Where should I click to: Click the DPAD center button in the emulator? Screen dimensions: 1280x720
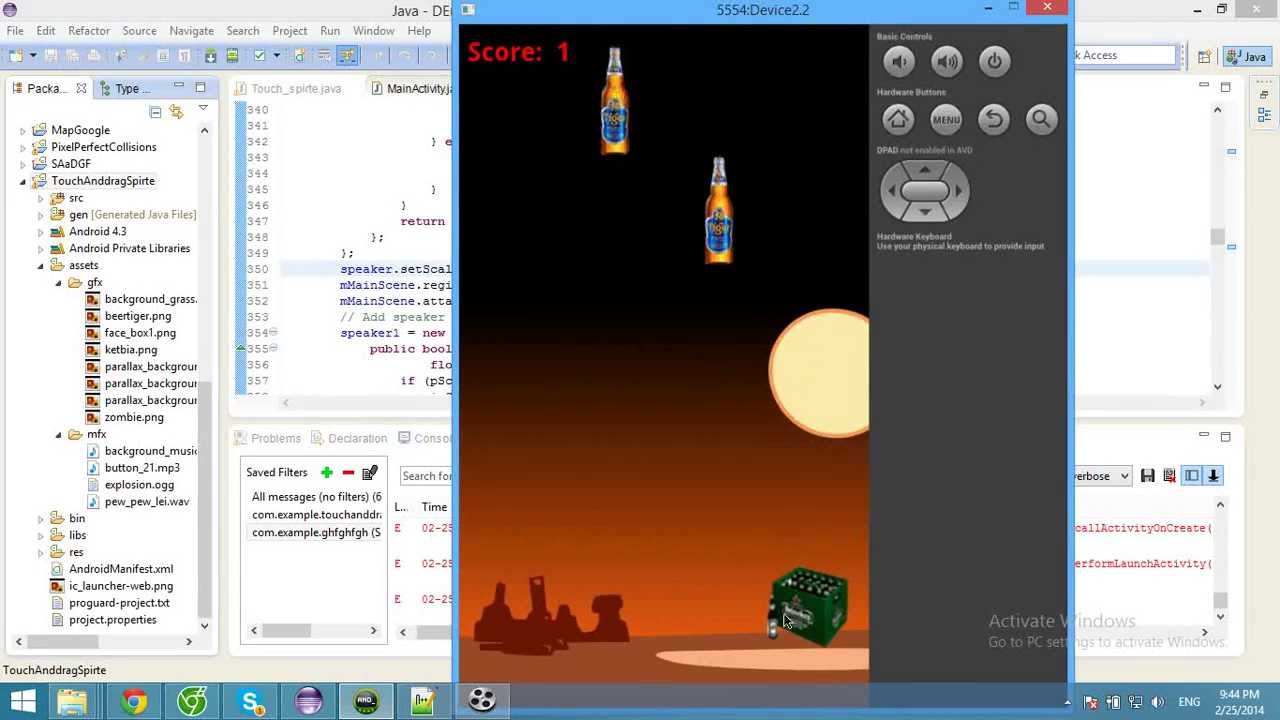point(924,190)
